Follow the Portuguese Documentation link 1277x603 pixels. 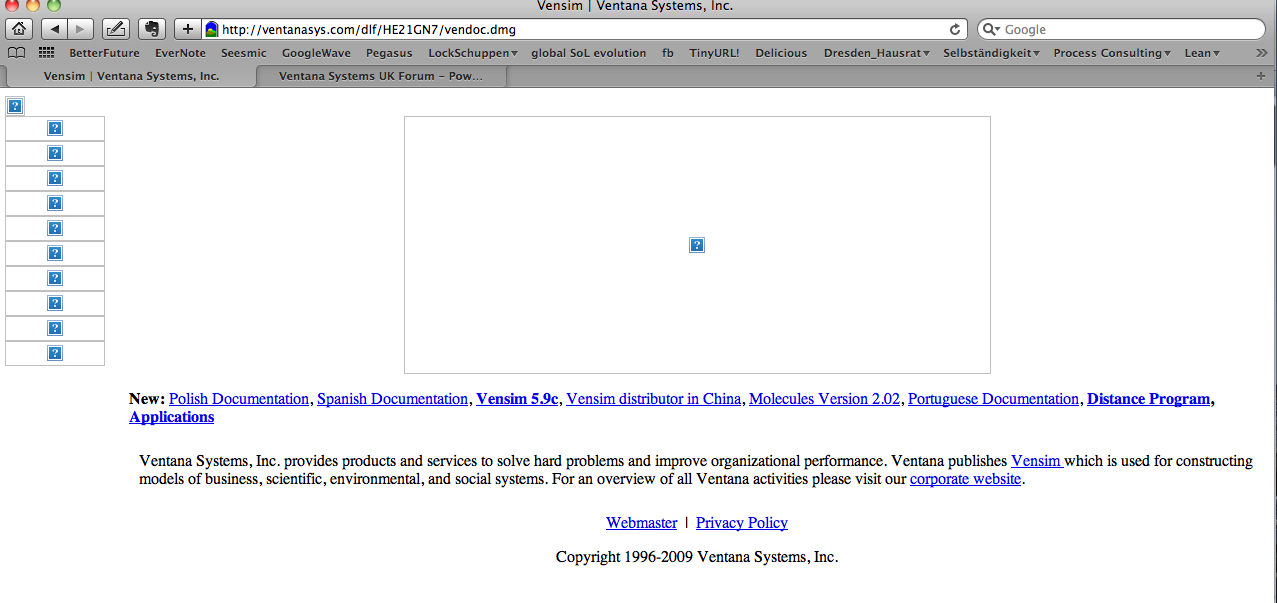tap(994, 399)
